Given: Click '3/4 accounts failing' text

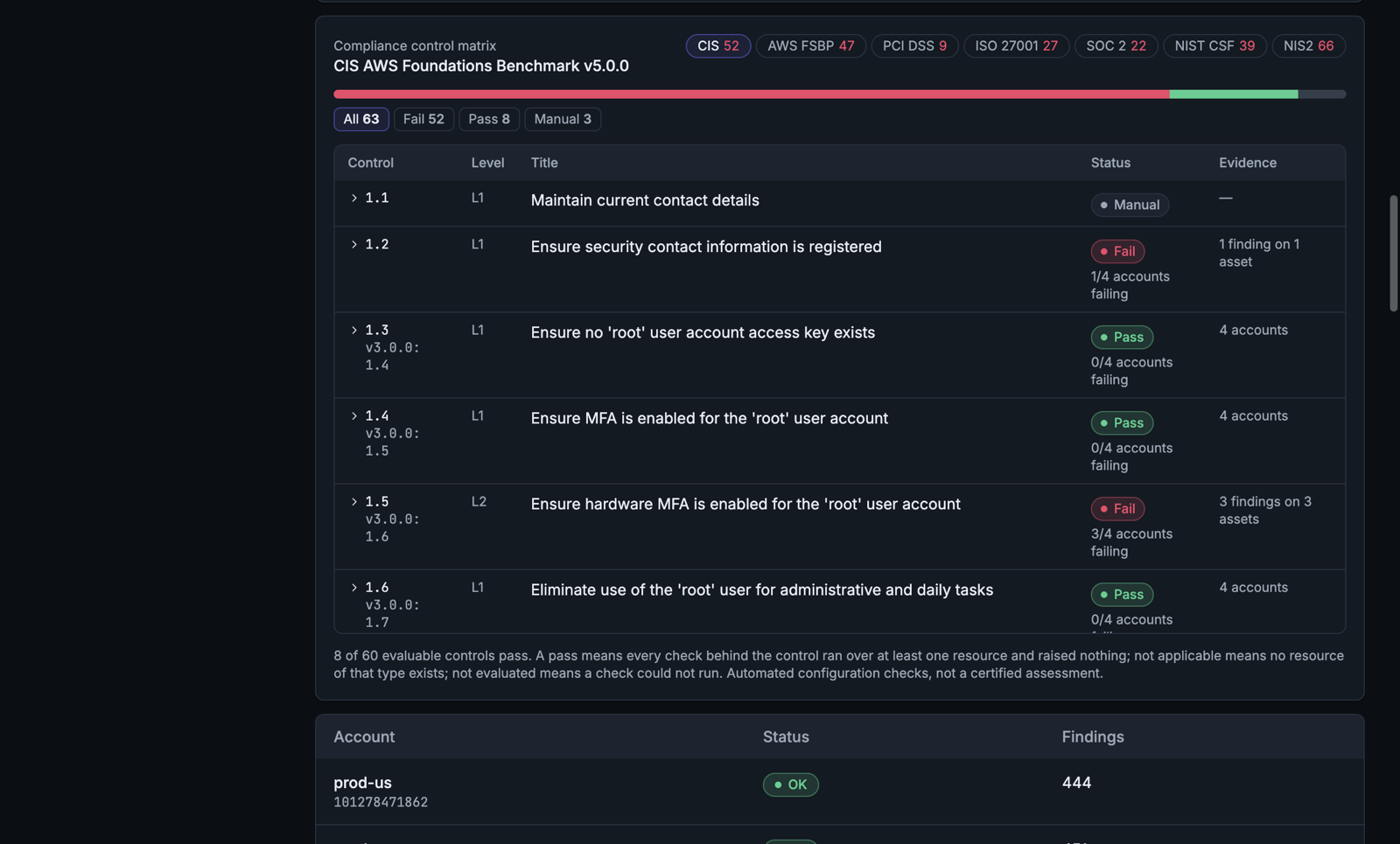Looking at the screenshot, I should tap(1131, 542).
